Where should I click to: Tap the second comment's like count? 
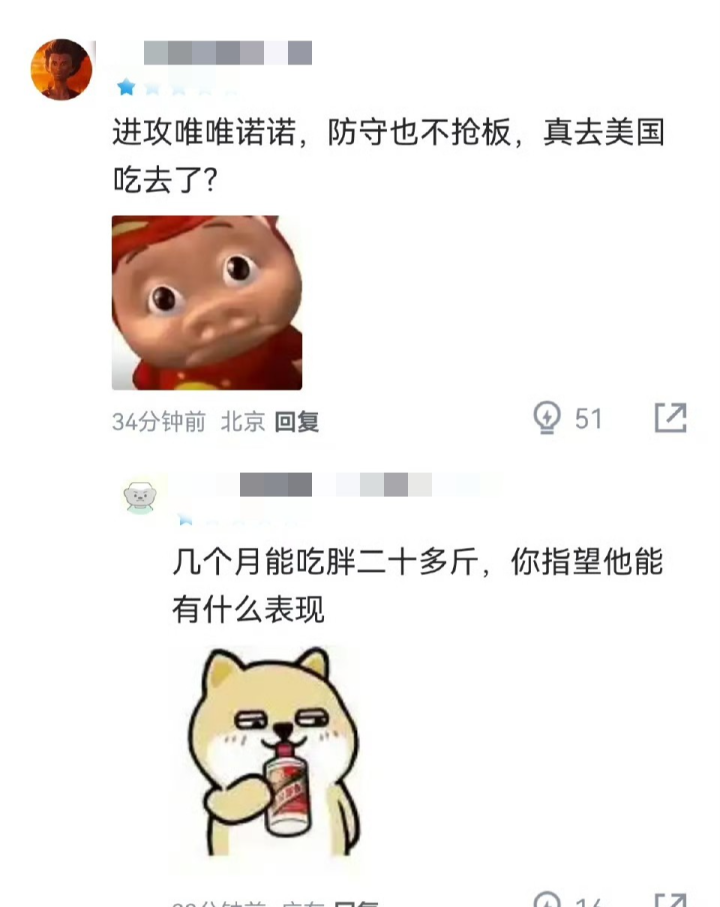(x=589, y=901)
